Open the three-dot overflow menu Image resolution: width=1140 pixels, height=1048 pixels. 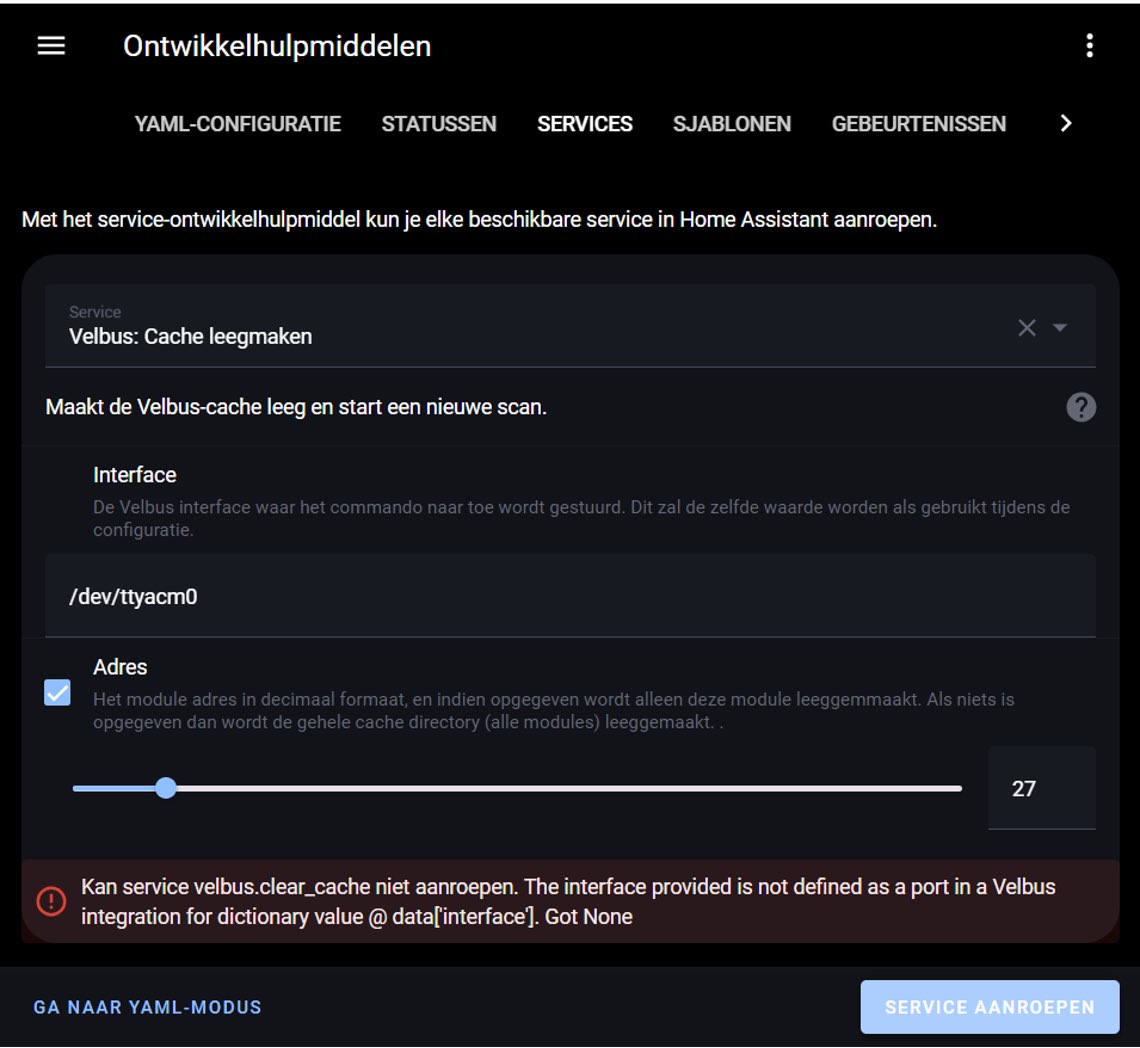1089,45
